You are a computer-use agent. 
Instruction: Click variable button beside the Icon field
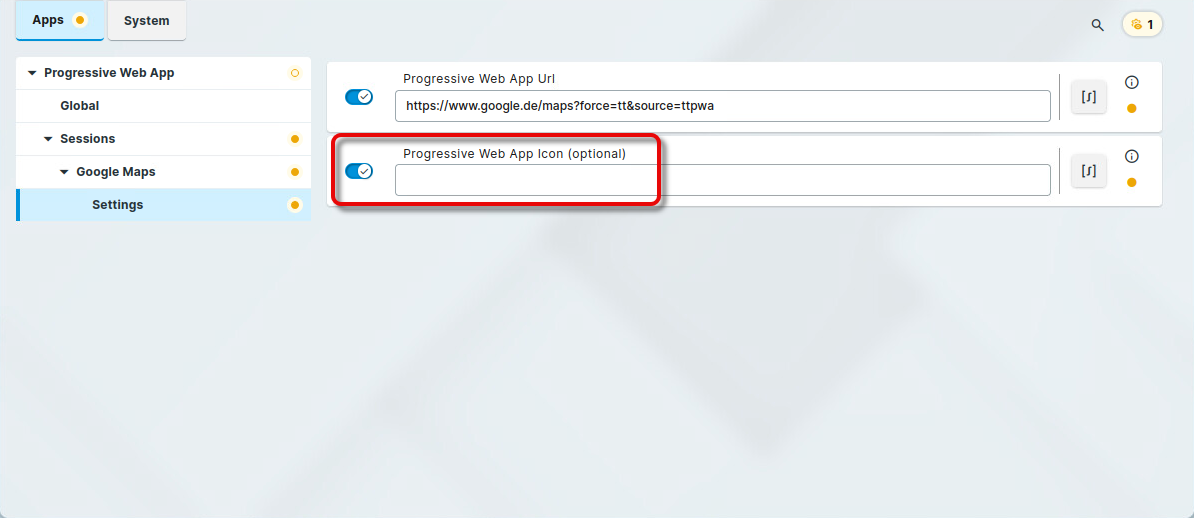click(x=1089, y=171)
